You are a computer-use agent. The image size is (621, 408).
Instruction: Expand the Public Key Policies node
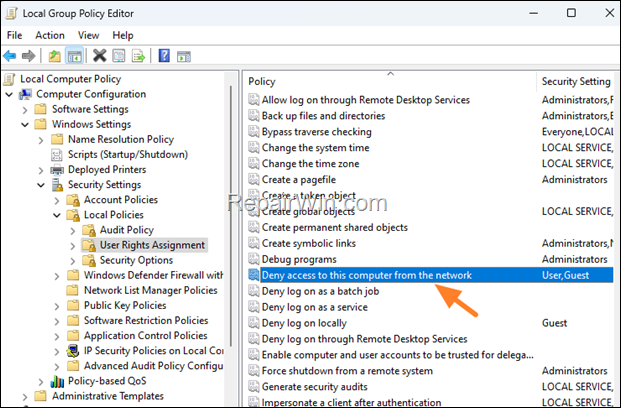(57, 306)
